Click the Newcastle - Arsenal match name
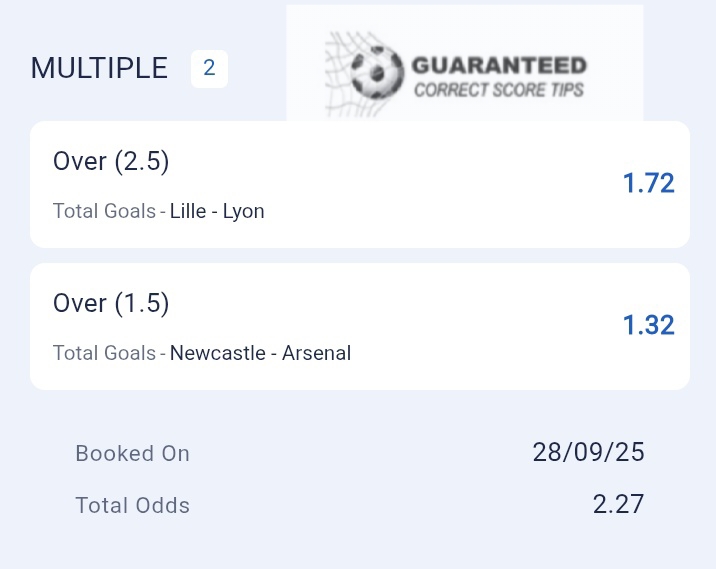This screenshot has width=716, height=569. pyautogui.click(x=260, y=353)
